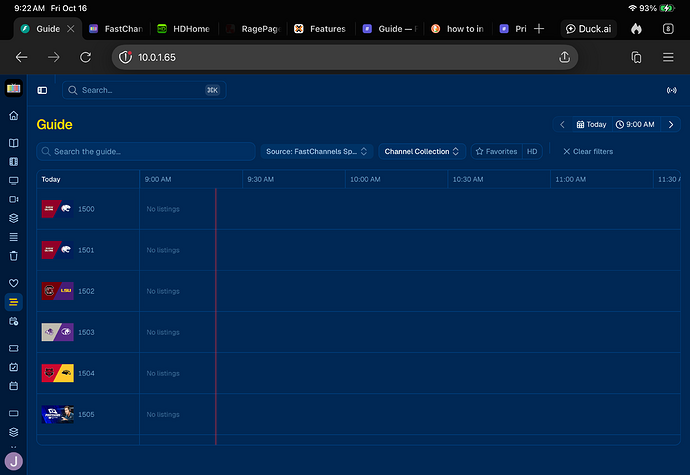Click the site privacy shield icon
Screen dimensions: 690x475
click(125, 57)
